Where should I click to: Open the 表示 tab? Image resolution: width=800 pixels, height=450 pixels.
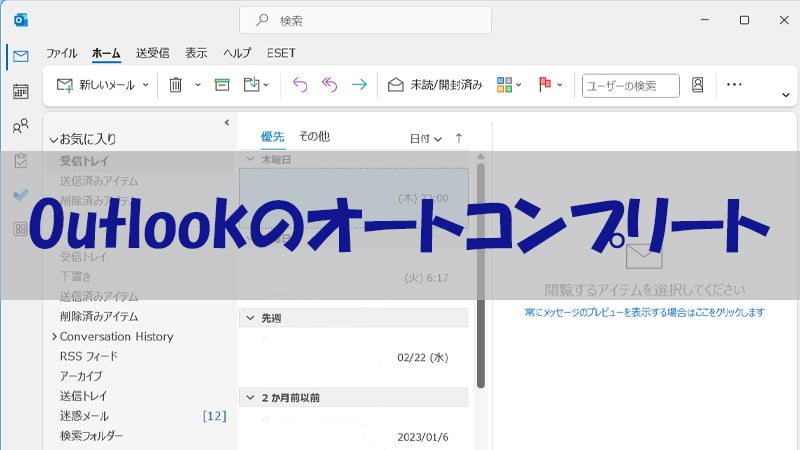click(x=196, y=53)
